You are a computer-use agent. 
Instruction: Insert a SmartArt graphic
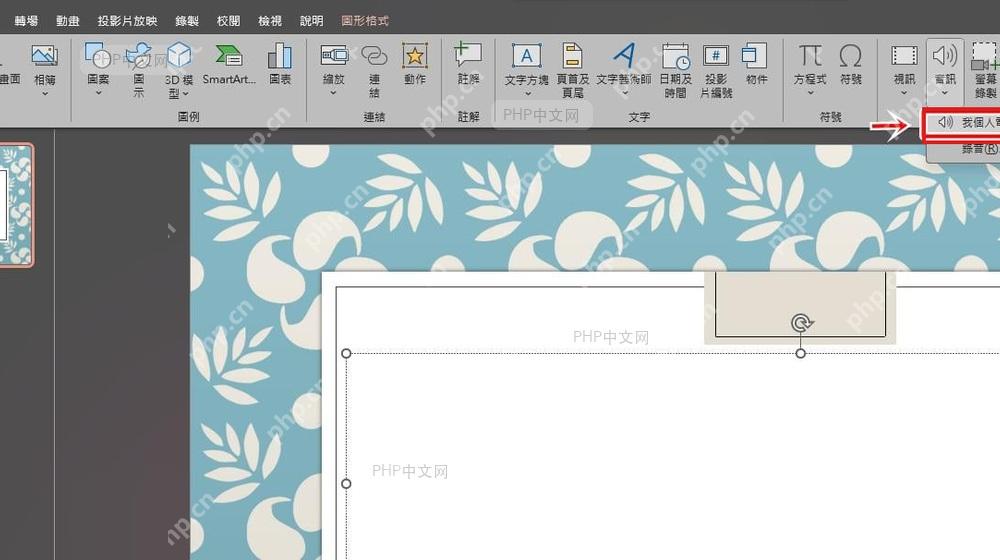point(229,64)
